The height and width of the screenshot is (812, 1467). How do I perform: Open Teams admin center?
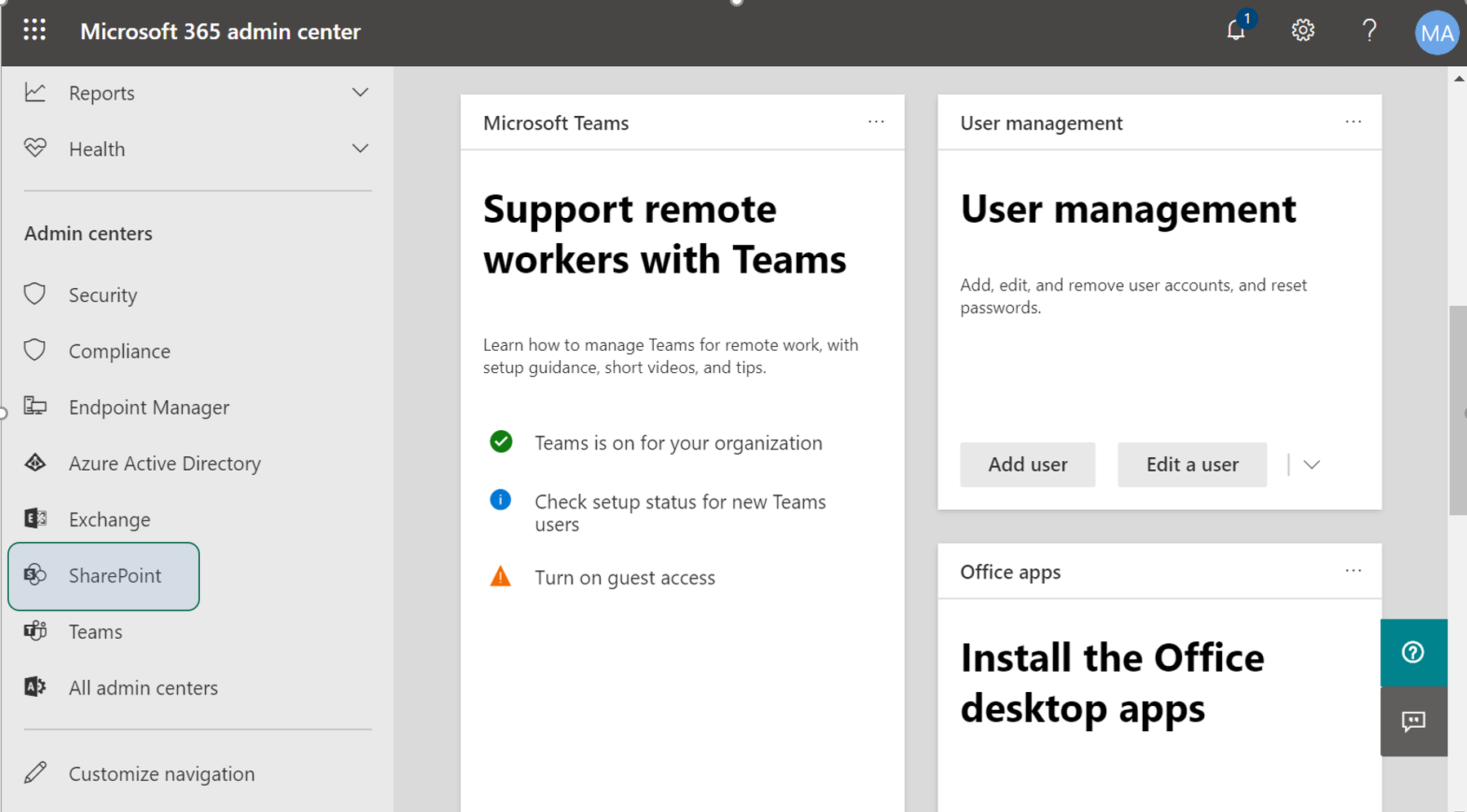point(96,632)
